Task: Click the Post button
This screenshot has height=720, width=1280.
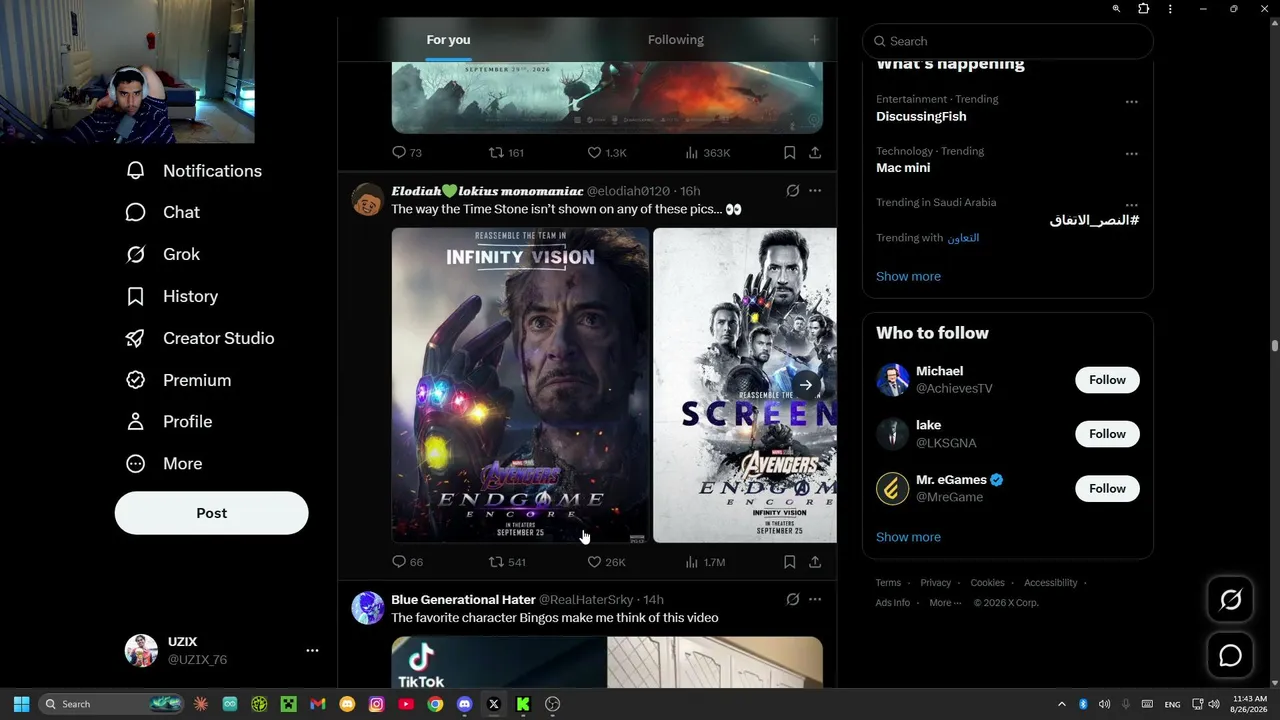Action: pyautogui.click(x=212, y=513)
